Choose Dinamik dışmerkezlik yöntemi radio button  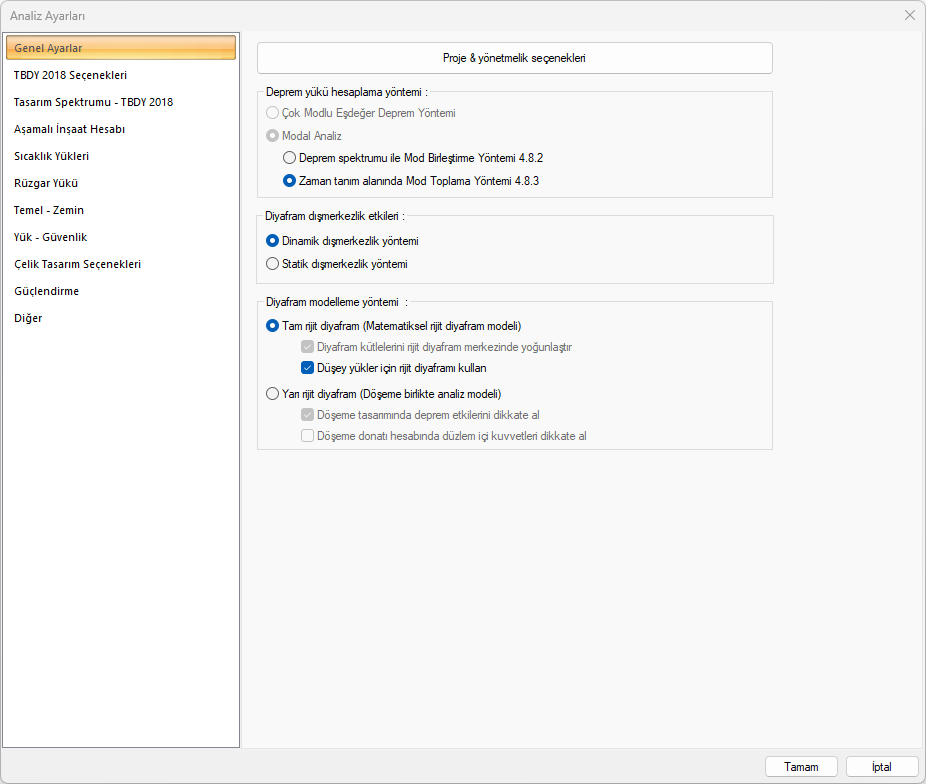point(273,241)
